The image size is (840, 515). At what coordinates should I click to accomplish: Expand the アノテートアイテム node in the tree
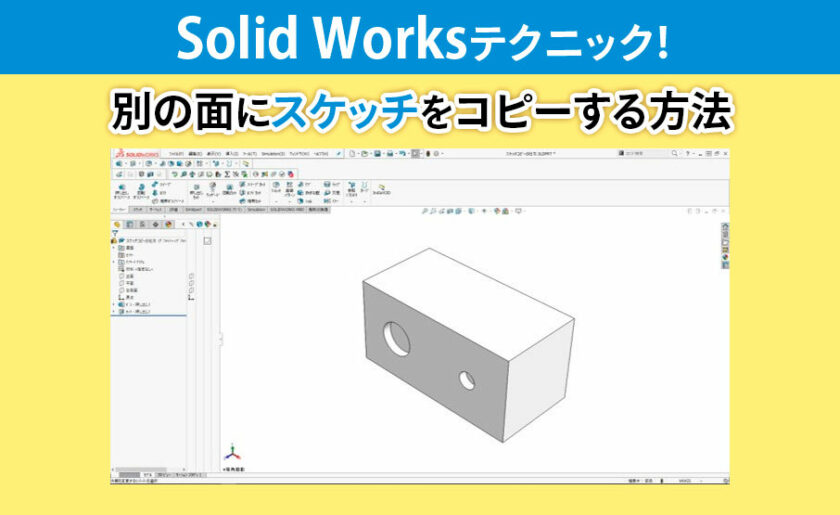114,262
